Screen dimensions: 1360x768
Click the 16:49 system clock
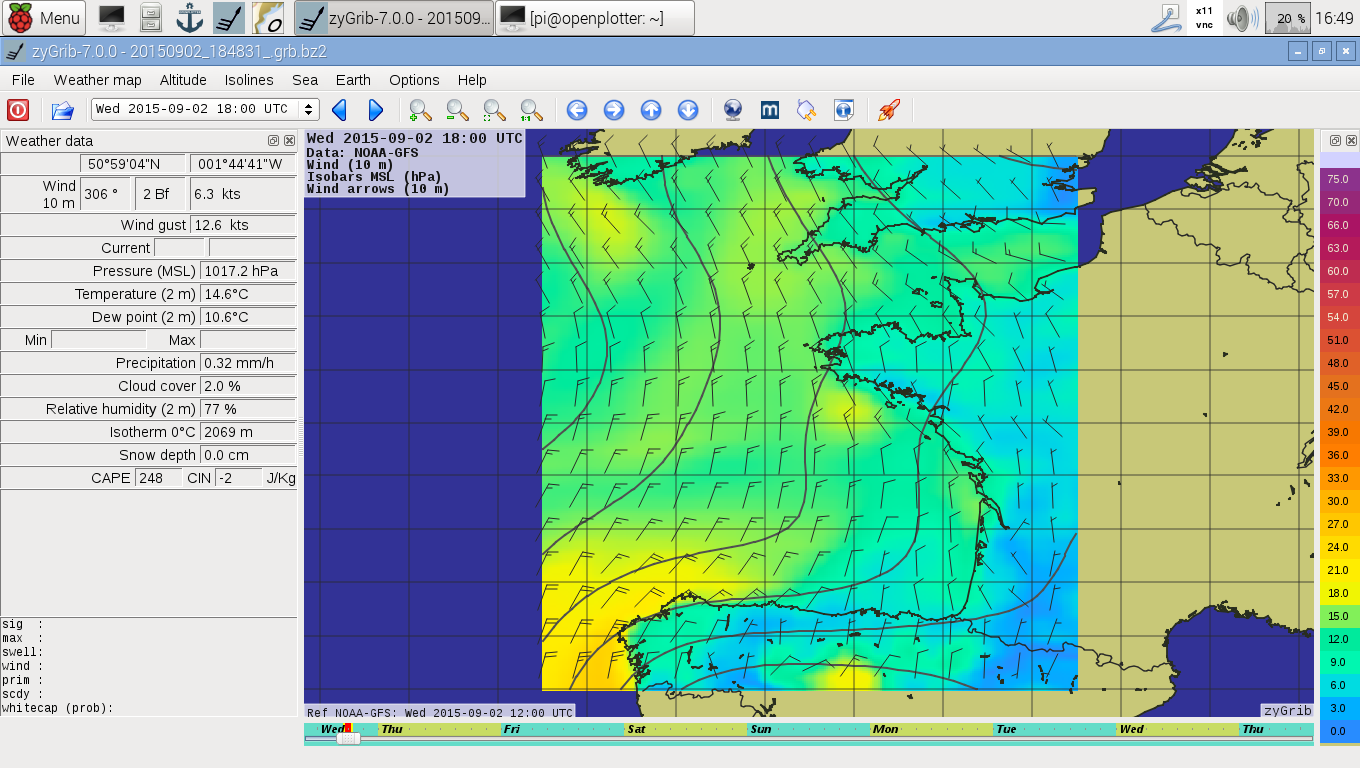tap(1334, 18)
